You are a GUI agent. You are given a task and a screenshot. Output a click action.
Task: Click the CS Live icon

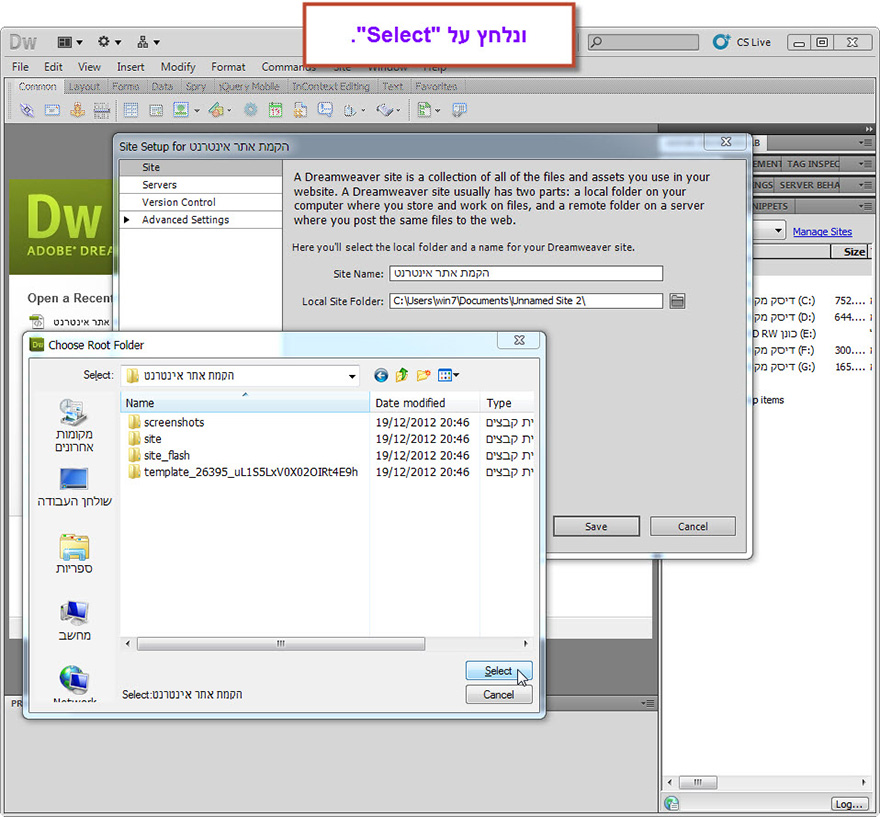click(x=721, y=42)
